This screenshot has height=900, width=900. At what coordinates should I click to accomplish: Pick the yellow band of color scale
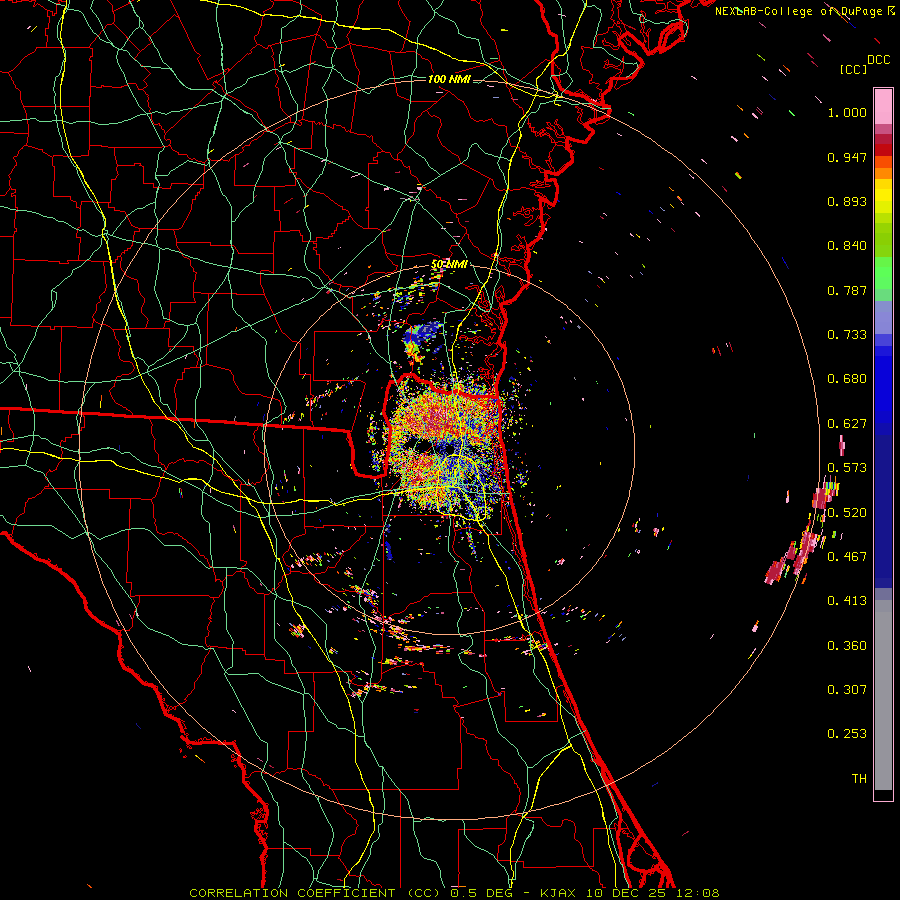click(883, 196)
